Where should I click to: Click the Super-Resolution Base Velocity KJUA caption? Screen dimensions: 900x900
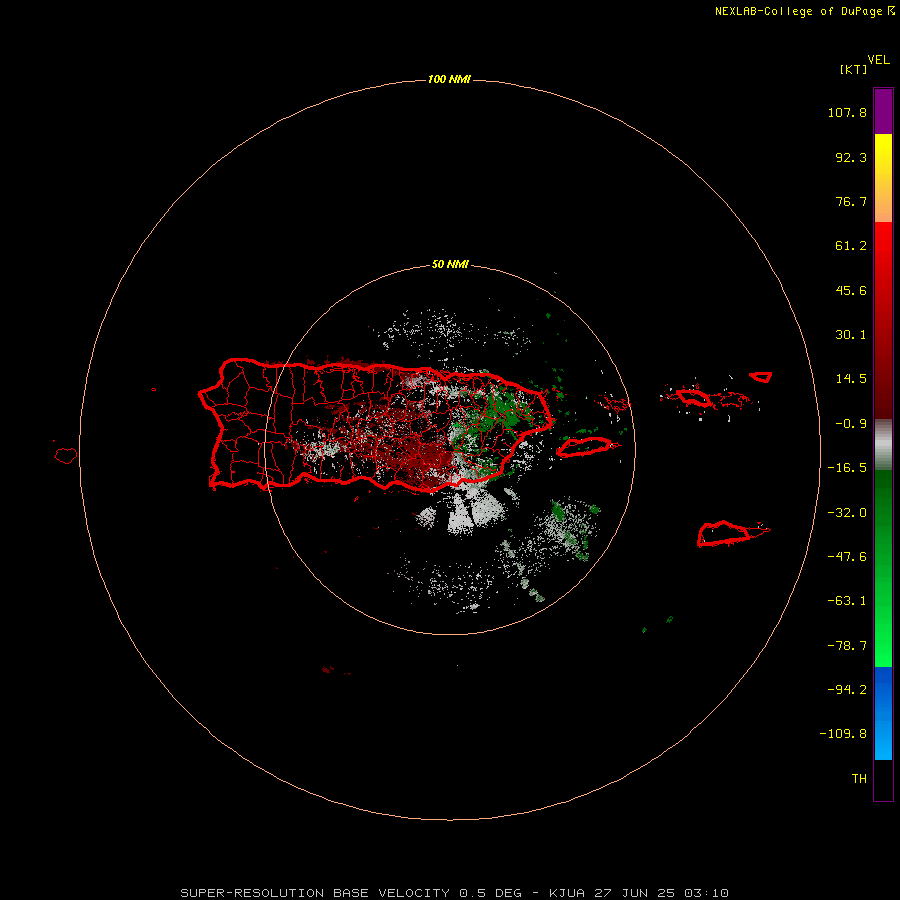pos(454,893)
